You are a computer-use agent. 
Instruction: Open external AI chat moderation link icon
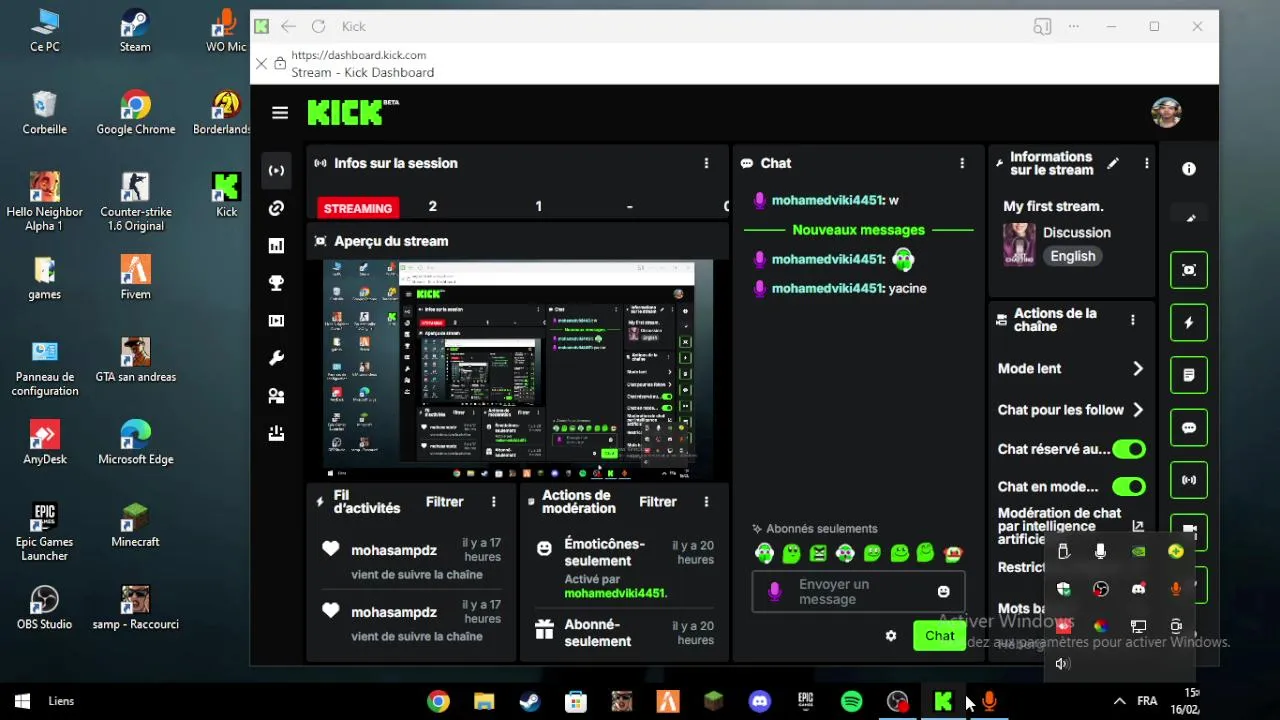click(x=1137, y=526)
